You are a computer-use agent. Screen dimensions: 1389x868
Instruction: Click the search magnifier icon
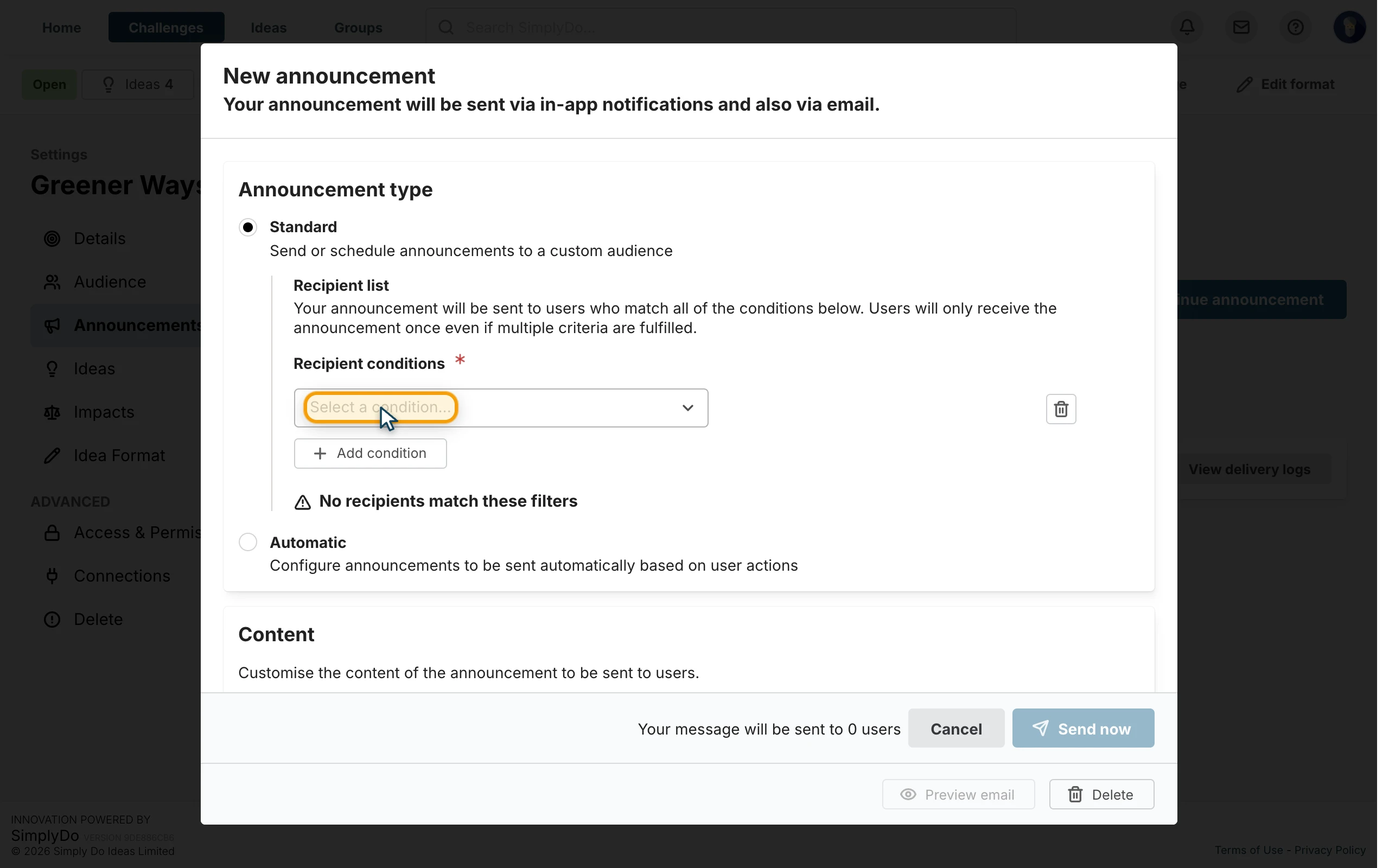coord(446,27)
